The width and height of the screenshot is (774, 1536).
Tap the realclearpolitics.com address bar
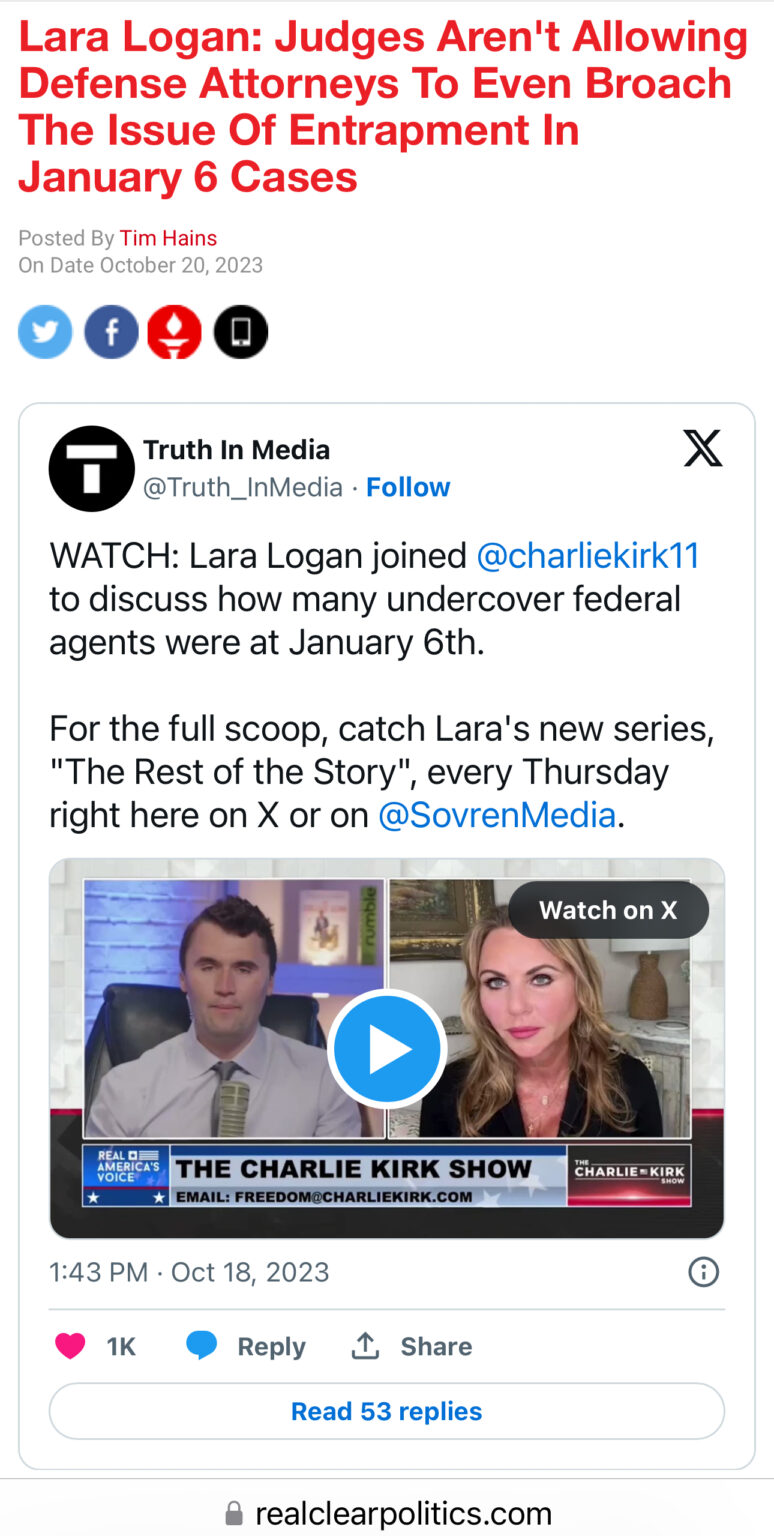(x=387, y=1513)
